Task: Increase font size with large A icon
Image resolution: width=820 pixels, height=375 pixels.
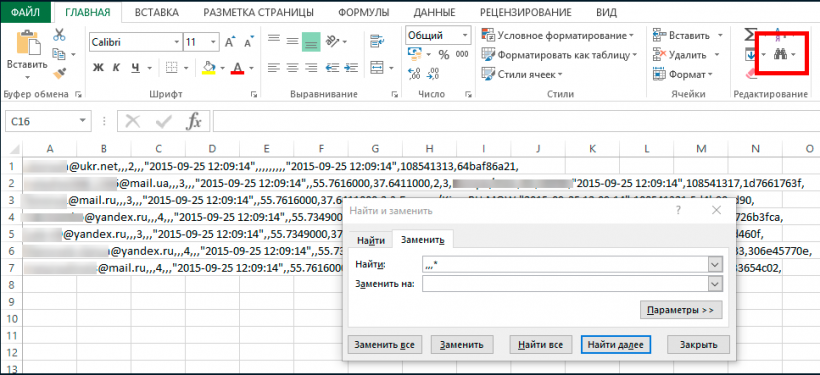Action: pyautogui.click(x=230, y=42)
